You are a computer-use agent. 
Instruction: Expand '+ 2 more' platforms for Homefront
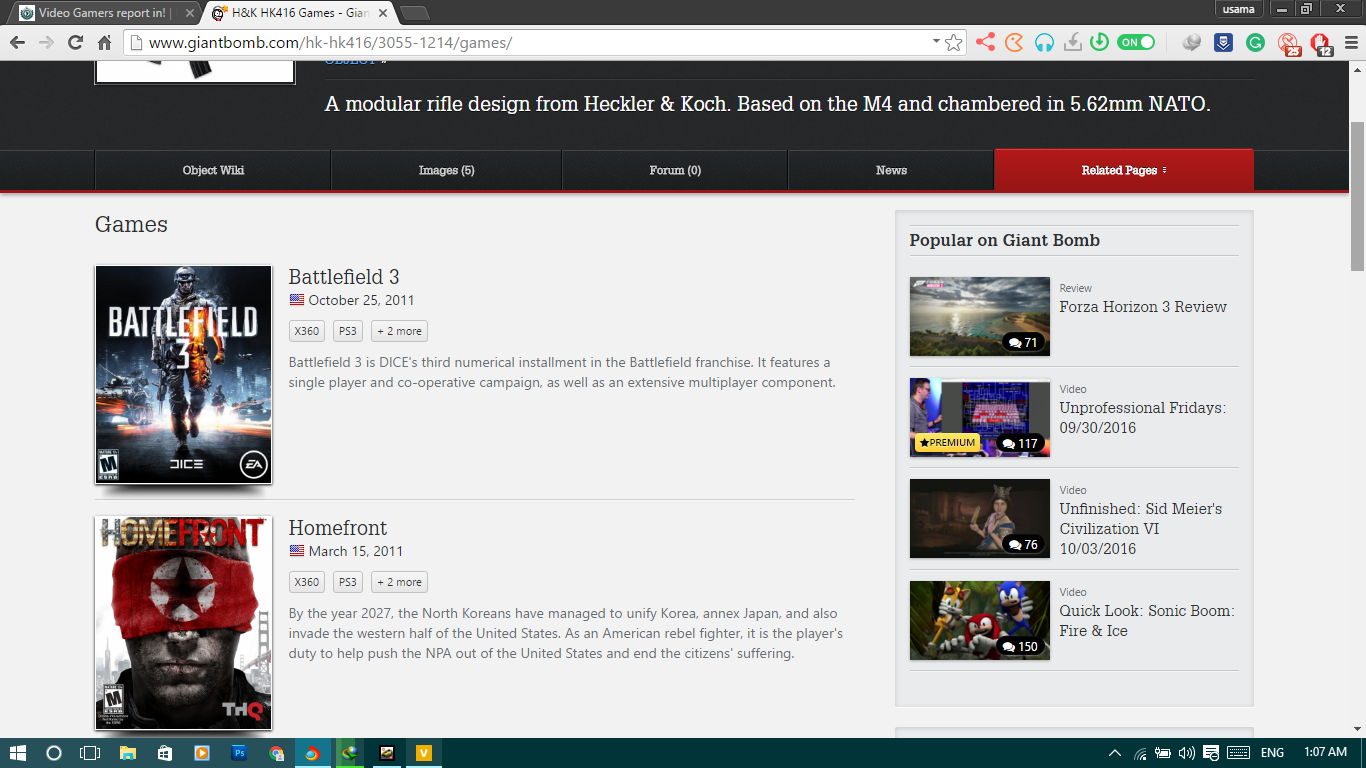(x=399, y=582)
